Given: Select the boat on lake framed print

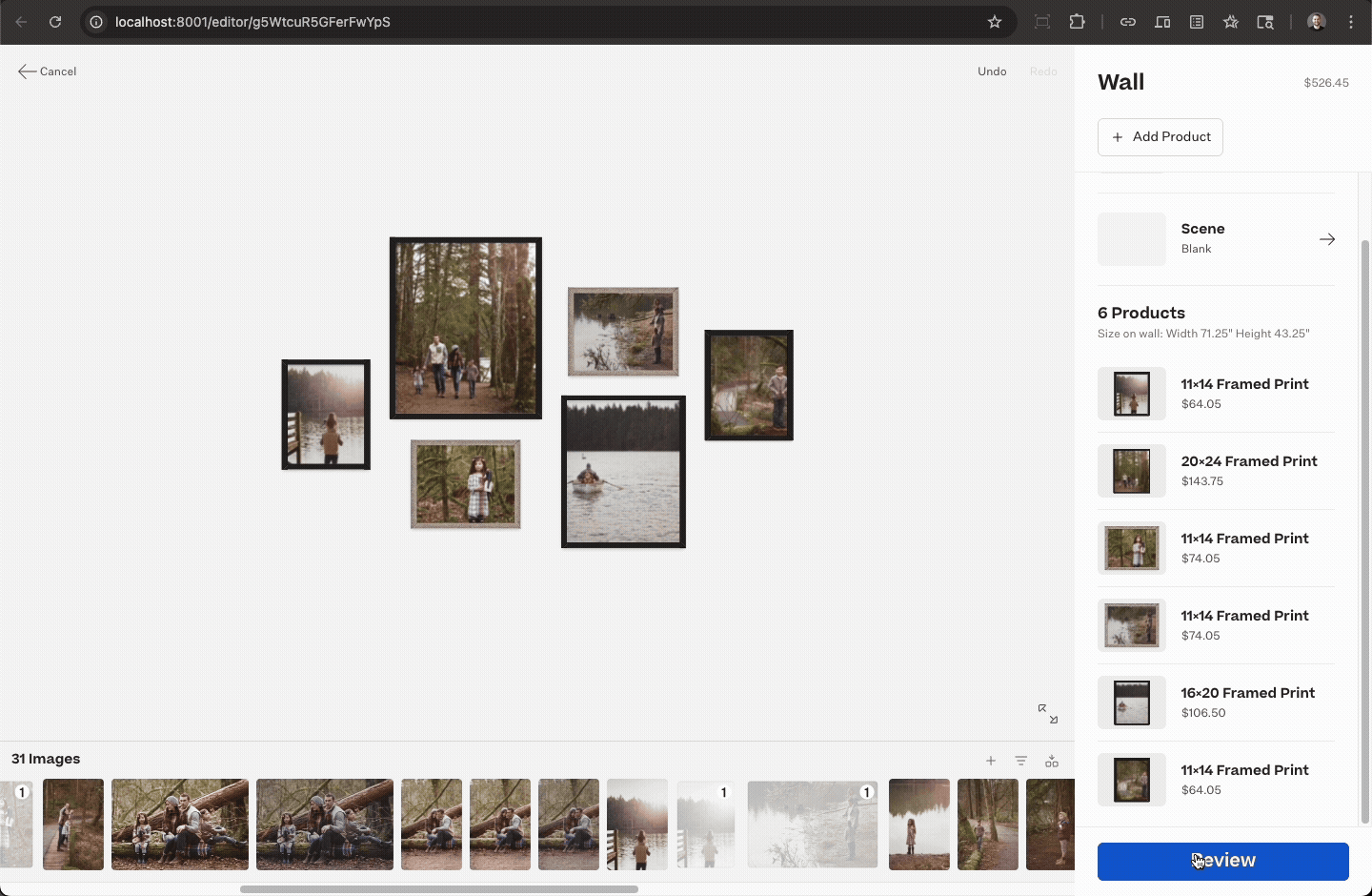Looking at the screenshot, I should [x=623, y=472].
